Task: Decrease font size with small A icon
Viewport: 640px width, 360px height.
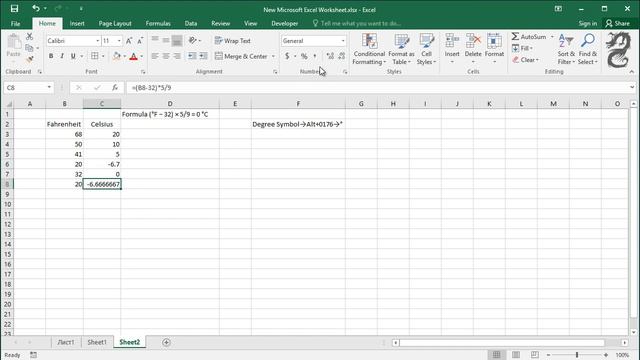Action: point(140,41)
